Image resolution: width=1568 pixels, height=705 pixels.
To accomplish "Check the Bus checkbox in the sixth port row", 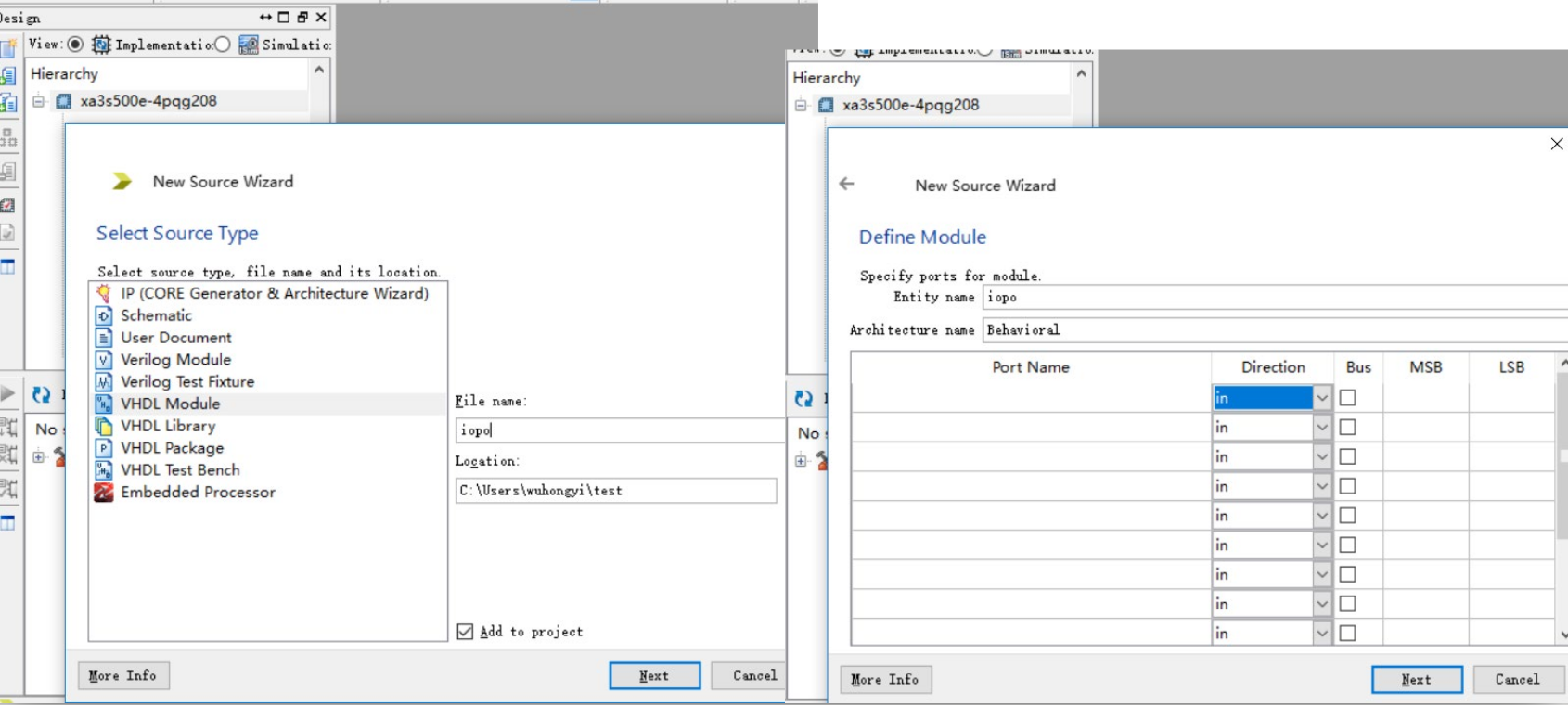I will [1348, 545].
